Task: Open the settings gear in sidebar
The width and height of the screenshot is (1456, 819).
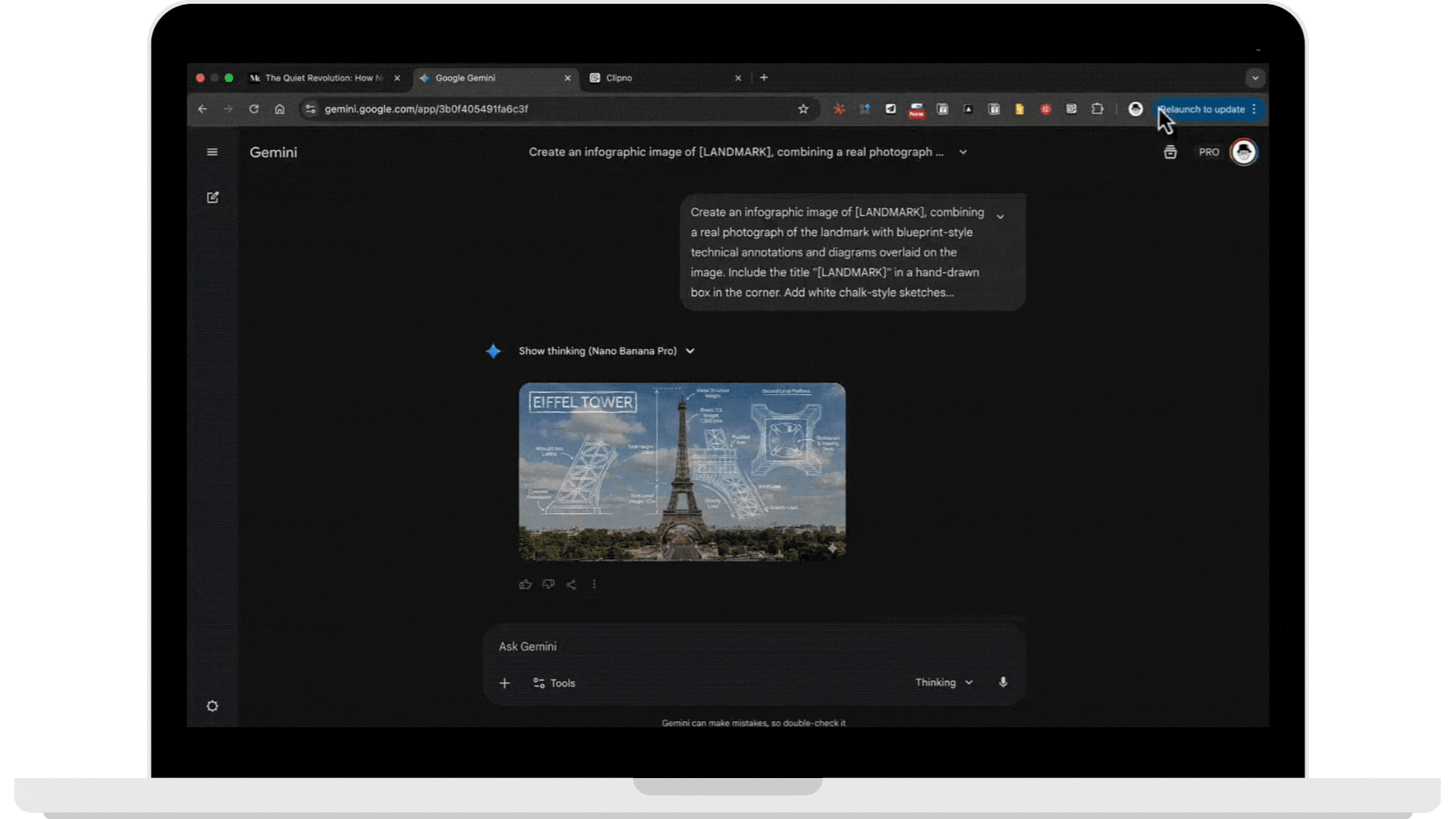Action: pyautogui.click(x=212, y=706)
